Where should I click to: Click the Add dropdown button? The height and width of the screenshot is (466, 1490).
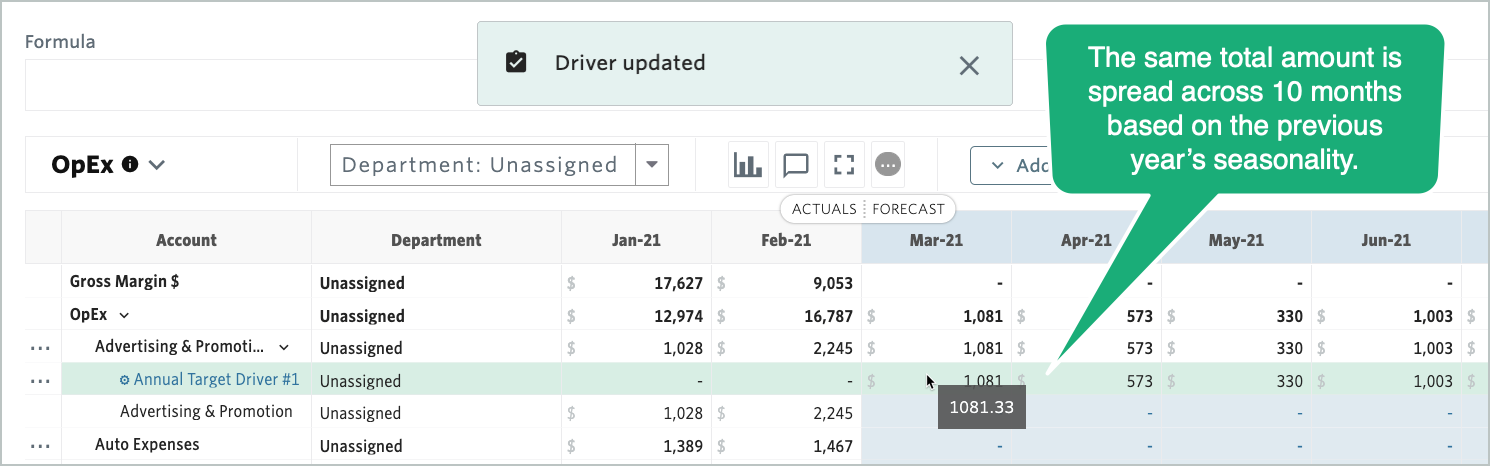pyautogui.click(x=1010, y=165)
